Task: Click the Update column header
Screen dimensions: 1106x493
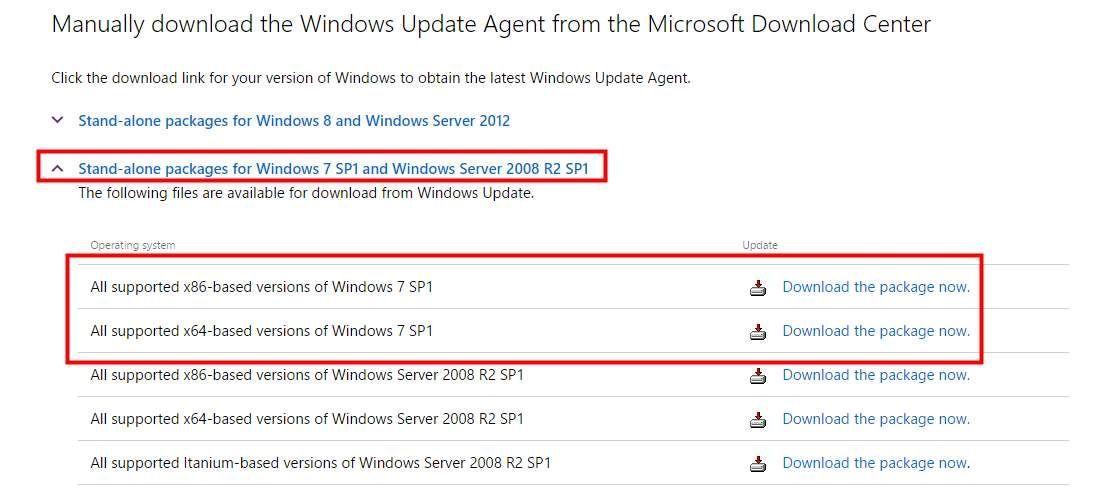Action: 759,245
